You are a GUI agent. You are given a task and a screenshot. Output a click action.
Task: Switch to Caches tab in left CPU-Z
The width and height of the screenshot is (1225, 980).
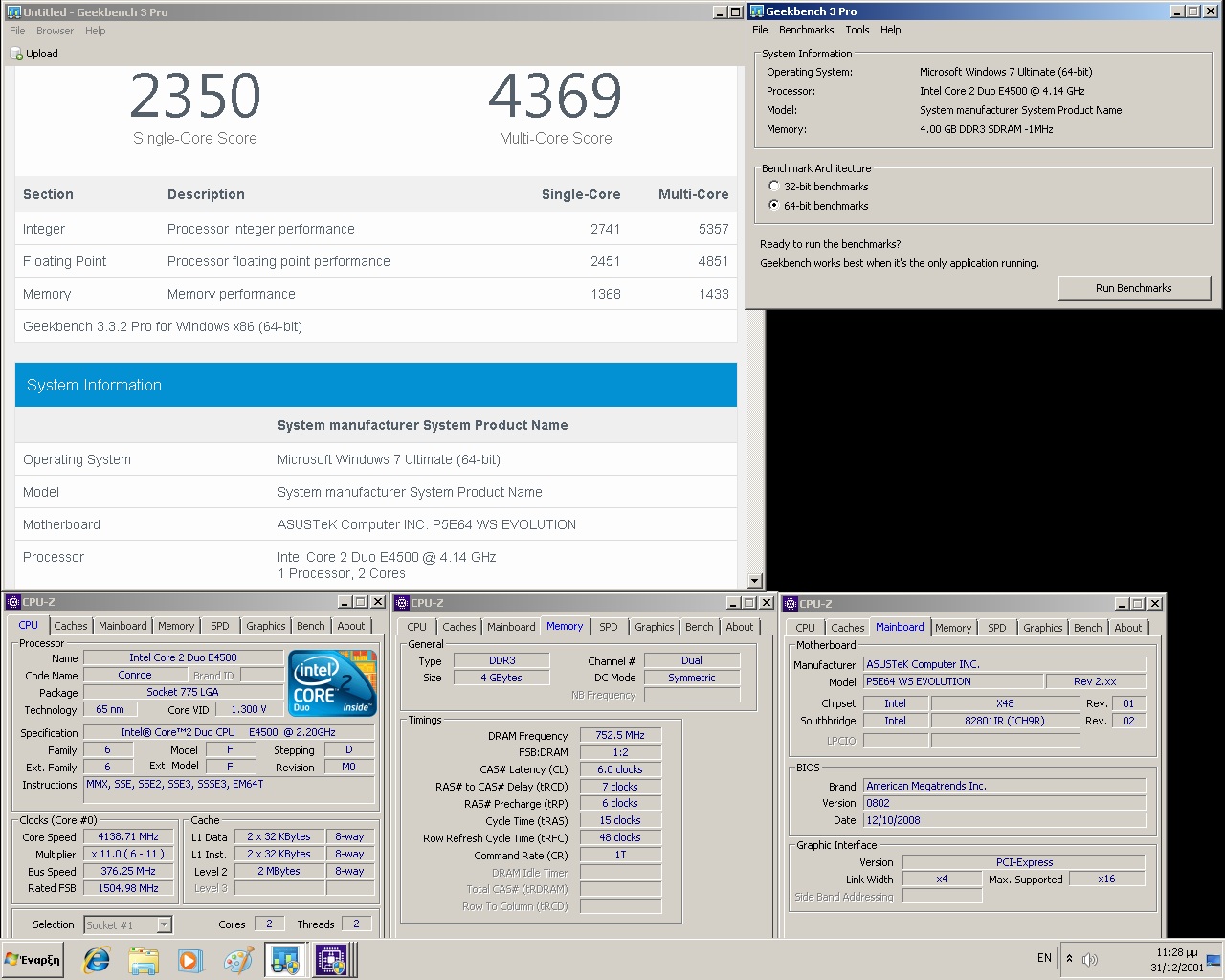(71, 626)
